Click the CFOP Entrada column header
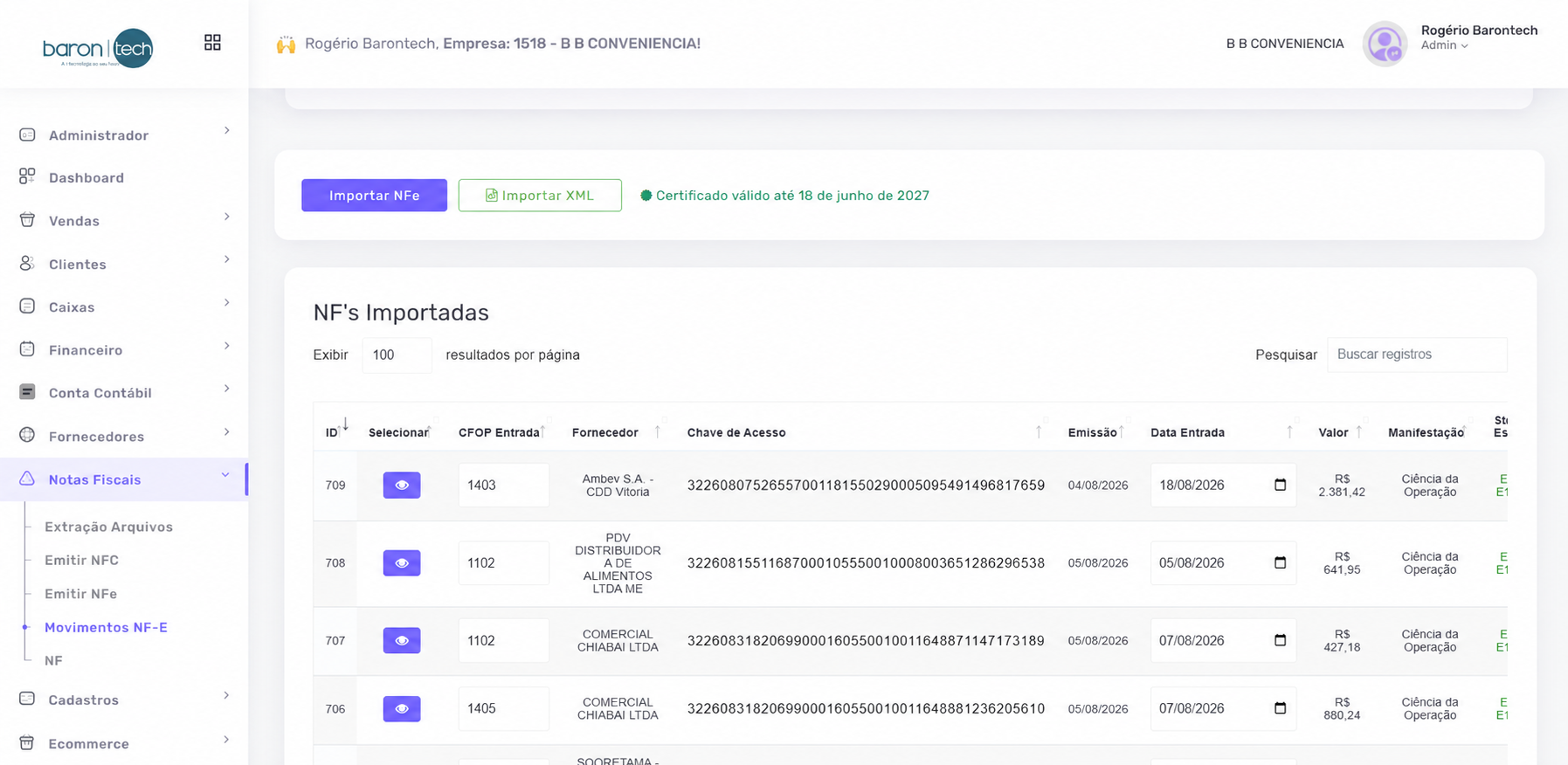This screenshot has height=765, width=1568. click(499, 432)
